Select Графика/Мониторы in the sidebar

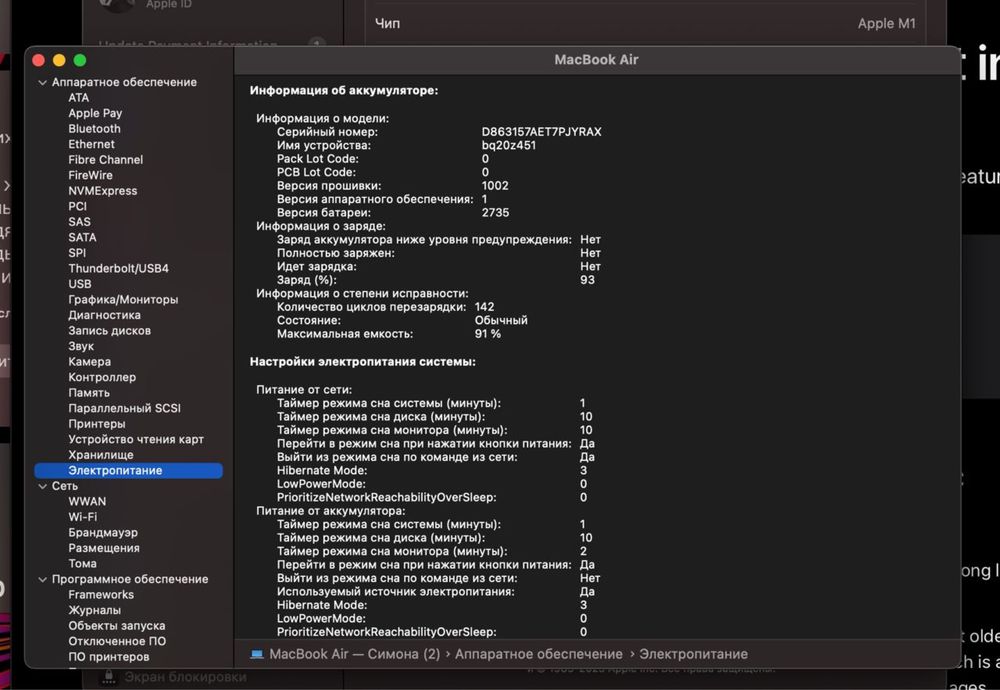[x=123, y=300]
